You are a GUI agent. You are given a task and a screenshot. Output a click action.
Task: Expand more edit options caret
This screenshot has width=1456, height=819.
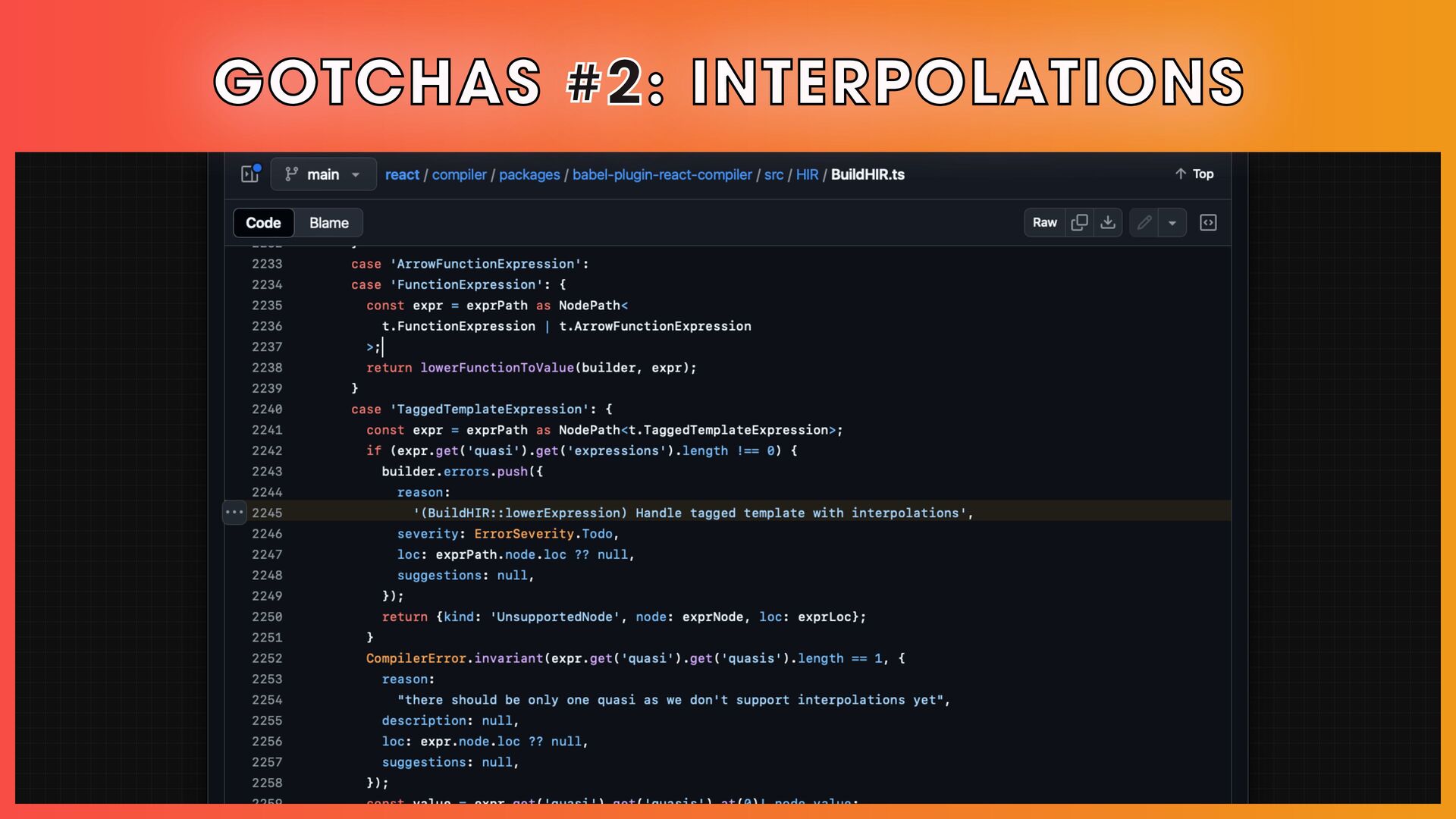point(1172,223)
